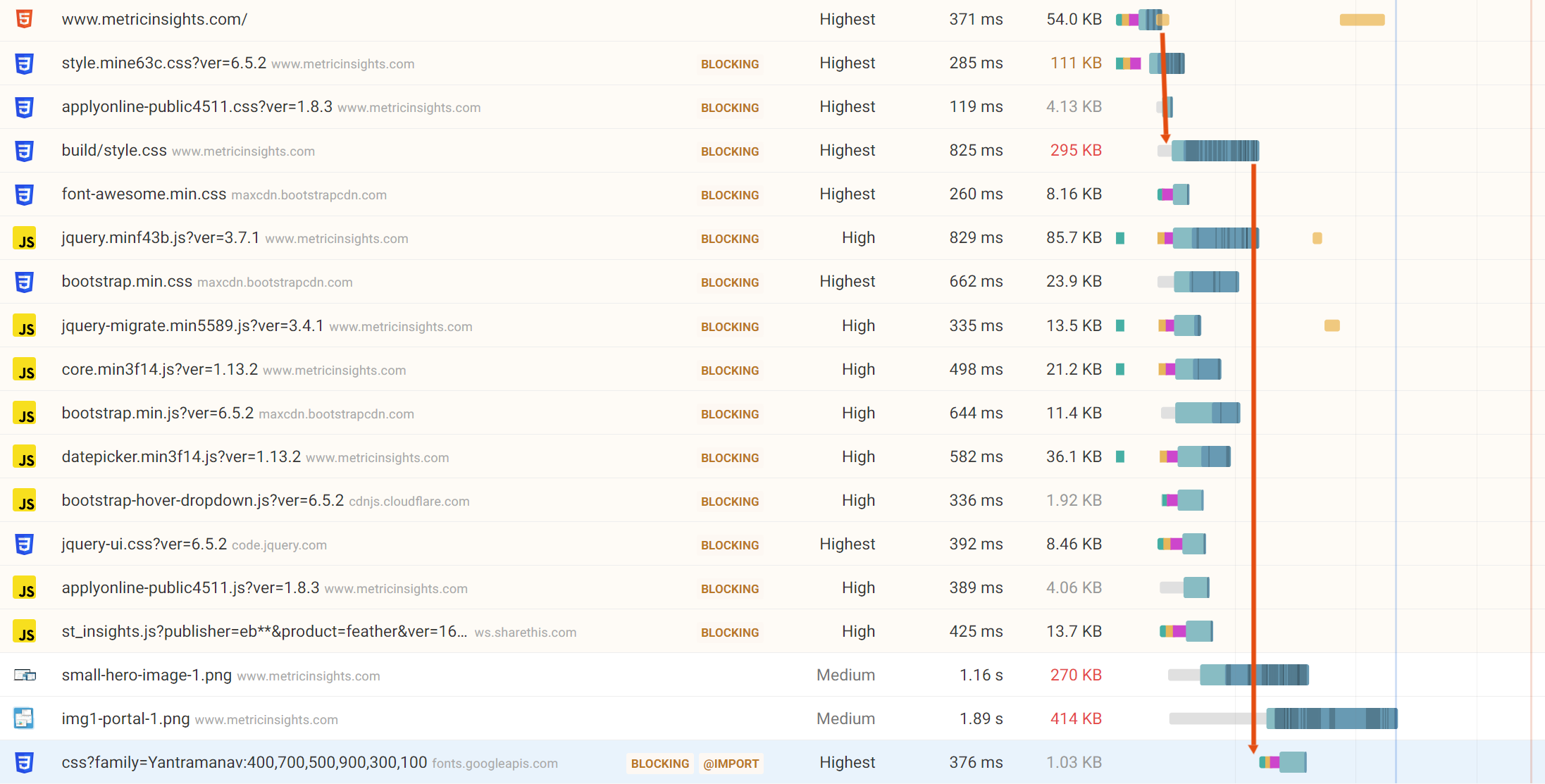Click yellow CPU marker on jquery-migrate row
The image size is (1545, 784).
coord(1332,325)
